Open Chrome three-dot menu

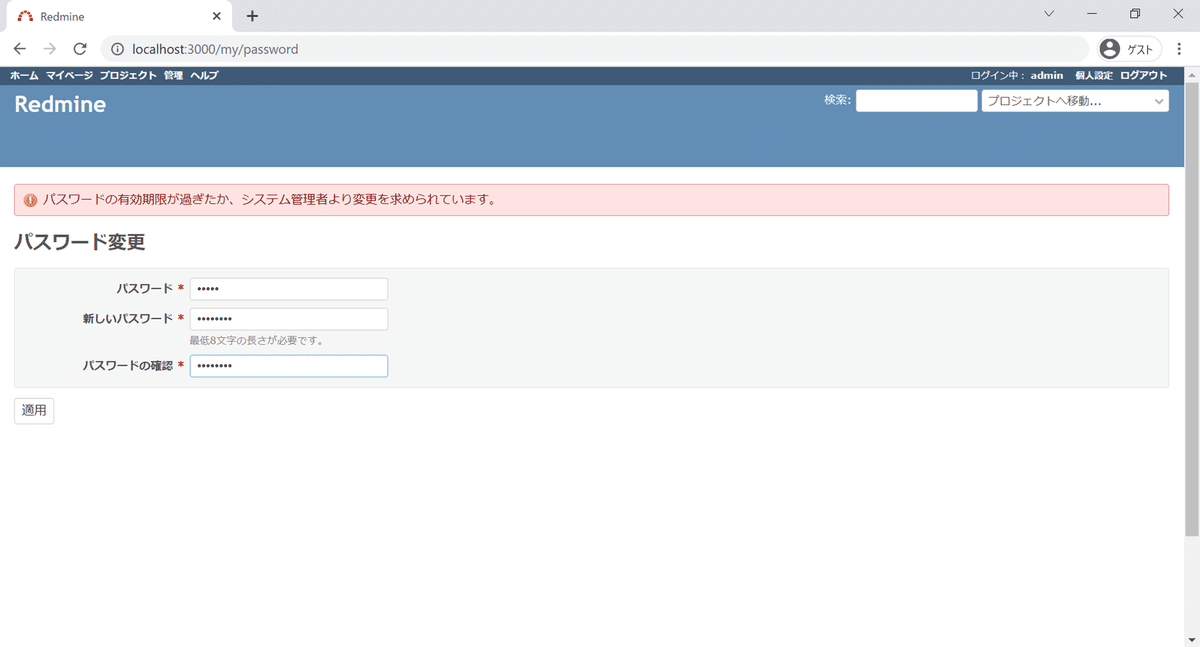tap(1179, 49)
